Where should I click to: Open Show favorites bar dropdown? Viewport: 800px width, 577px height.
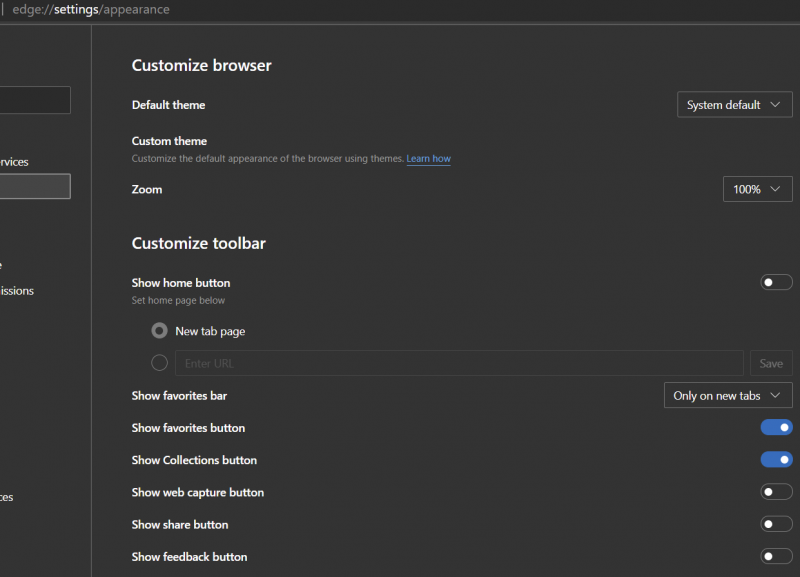727,396
